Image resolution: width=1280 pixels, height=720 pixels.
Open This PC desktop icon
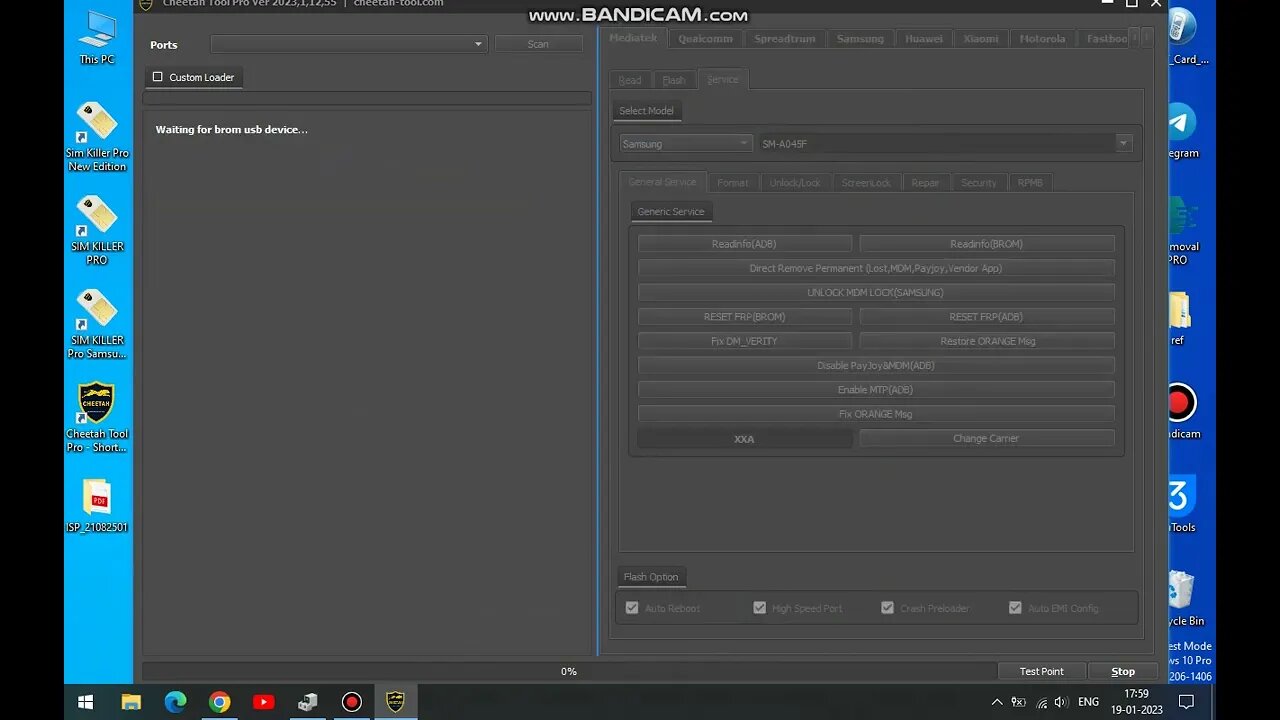pos(97,37)
